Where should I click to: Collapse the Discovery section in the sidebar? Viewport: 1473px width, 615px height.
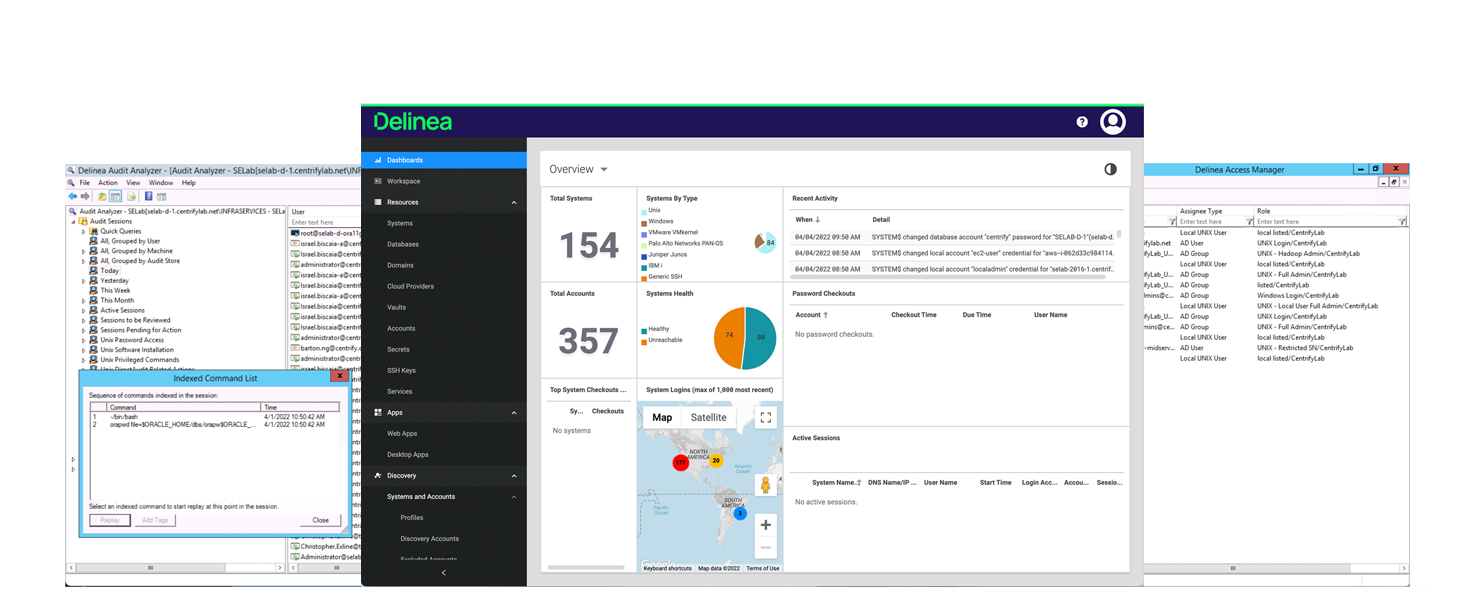tap(514, 475)
